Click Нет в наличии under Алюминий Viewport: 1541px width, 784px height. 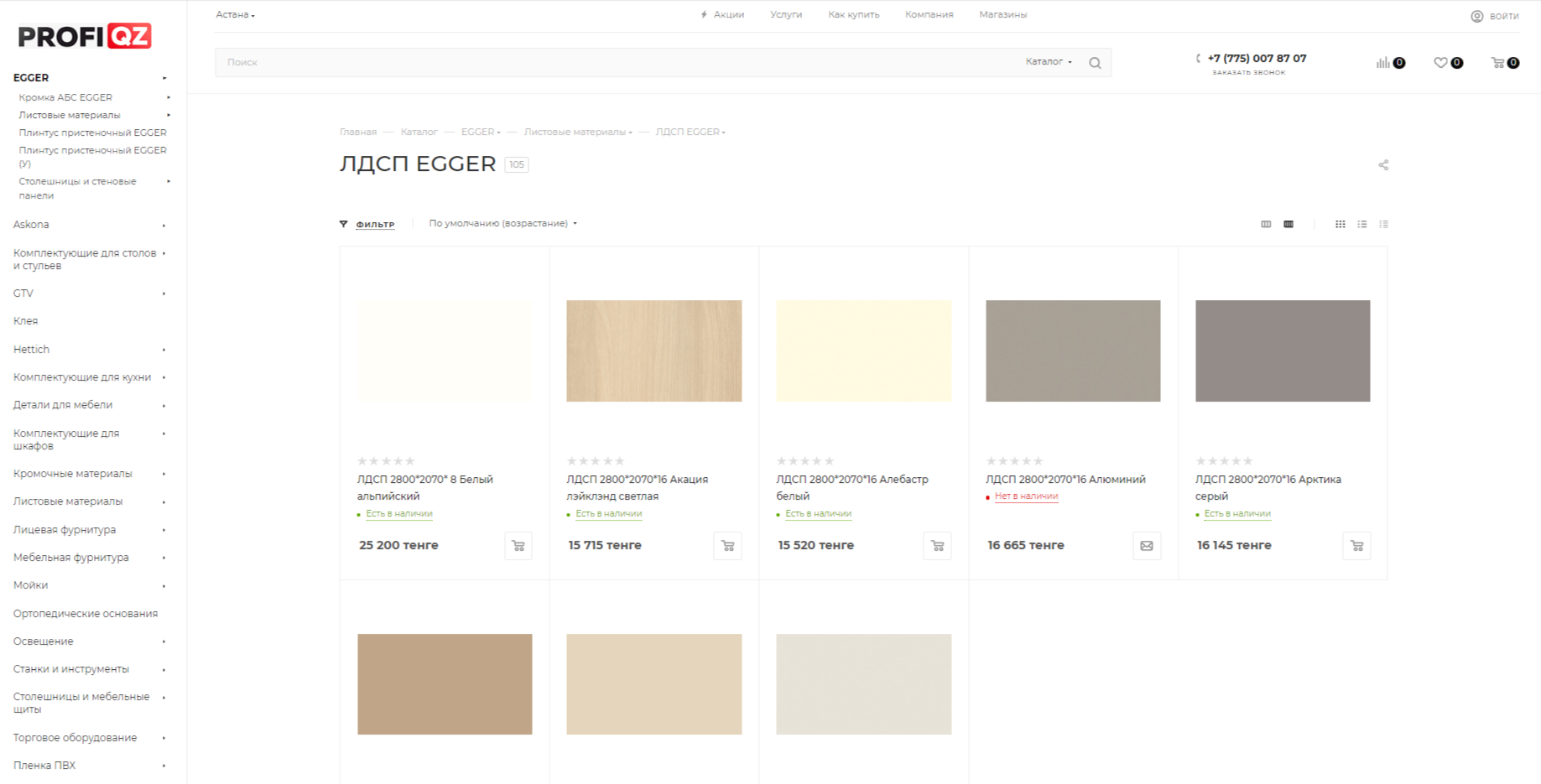click(1026, 496)
